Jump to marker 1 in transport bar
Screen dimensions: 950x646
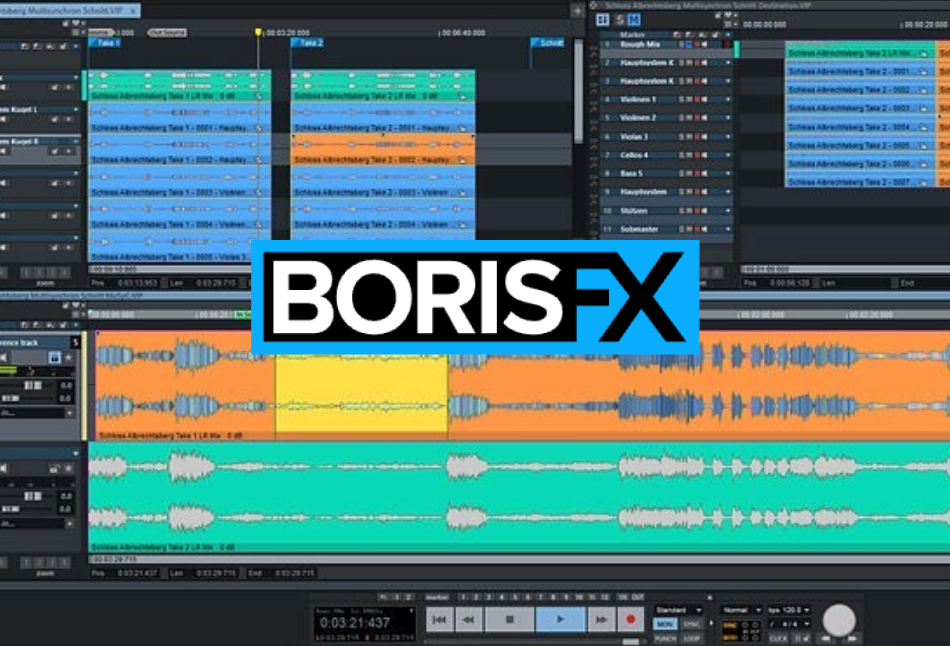[463, 598]
